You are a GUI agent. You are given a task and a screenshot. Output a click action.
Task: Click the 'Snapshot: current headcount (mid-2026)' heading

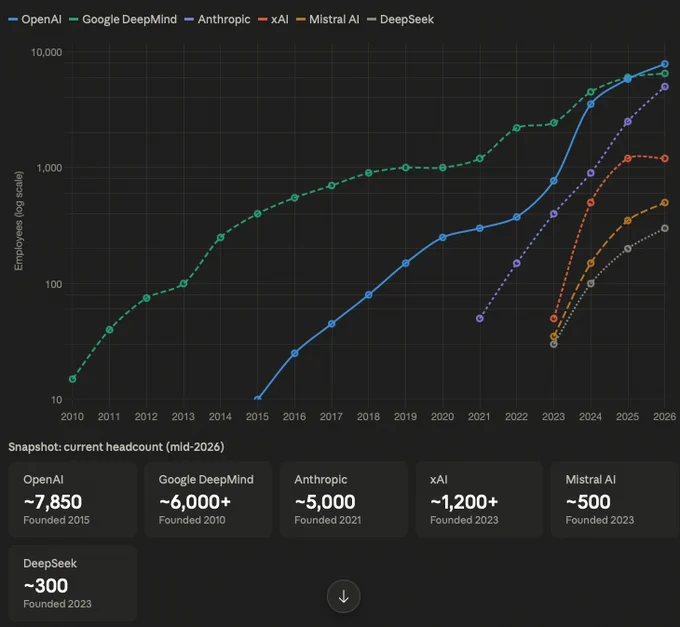pos(116,447)
